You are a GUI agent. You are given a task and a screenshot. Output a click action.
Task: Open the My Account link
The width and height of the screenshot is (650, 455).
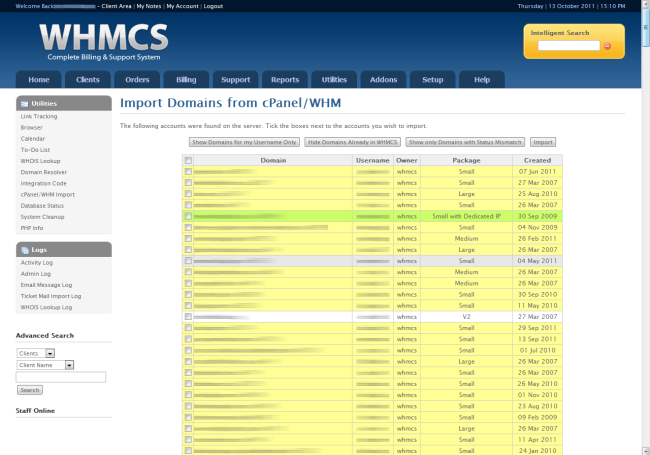tap(182, 6)
